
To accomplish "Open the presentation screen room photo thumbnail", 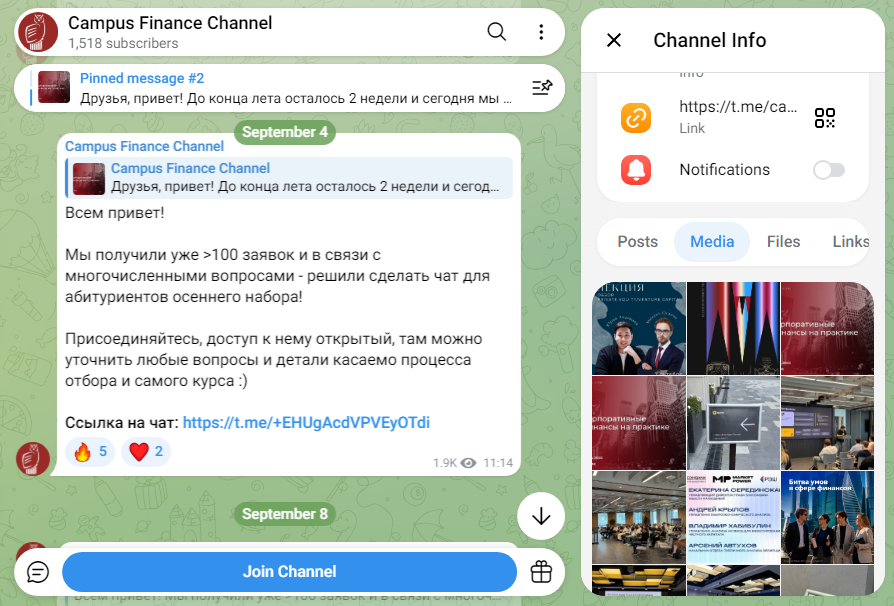I will coord(827,423).
